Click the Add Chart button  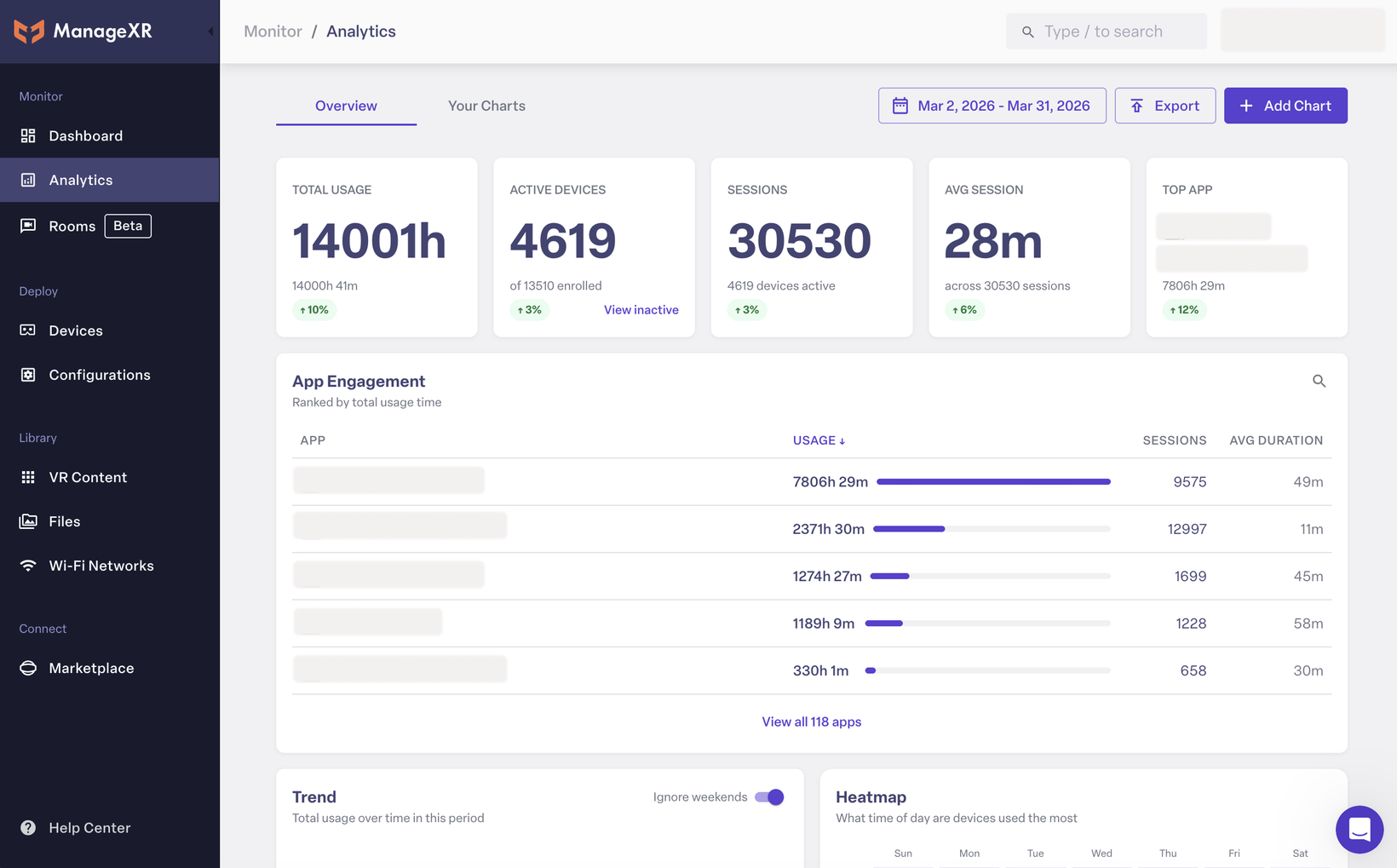pyautogui.click(x=1285, y=106)
